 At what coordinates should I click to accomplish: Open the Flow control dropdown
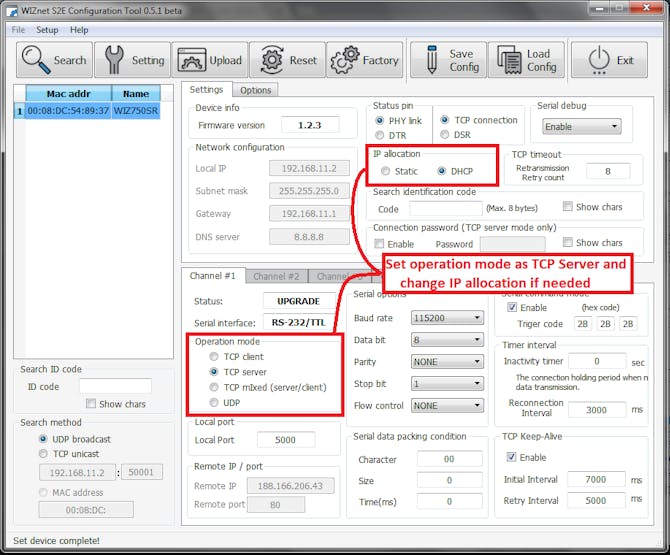coord(447,405)
